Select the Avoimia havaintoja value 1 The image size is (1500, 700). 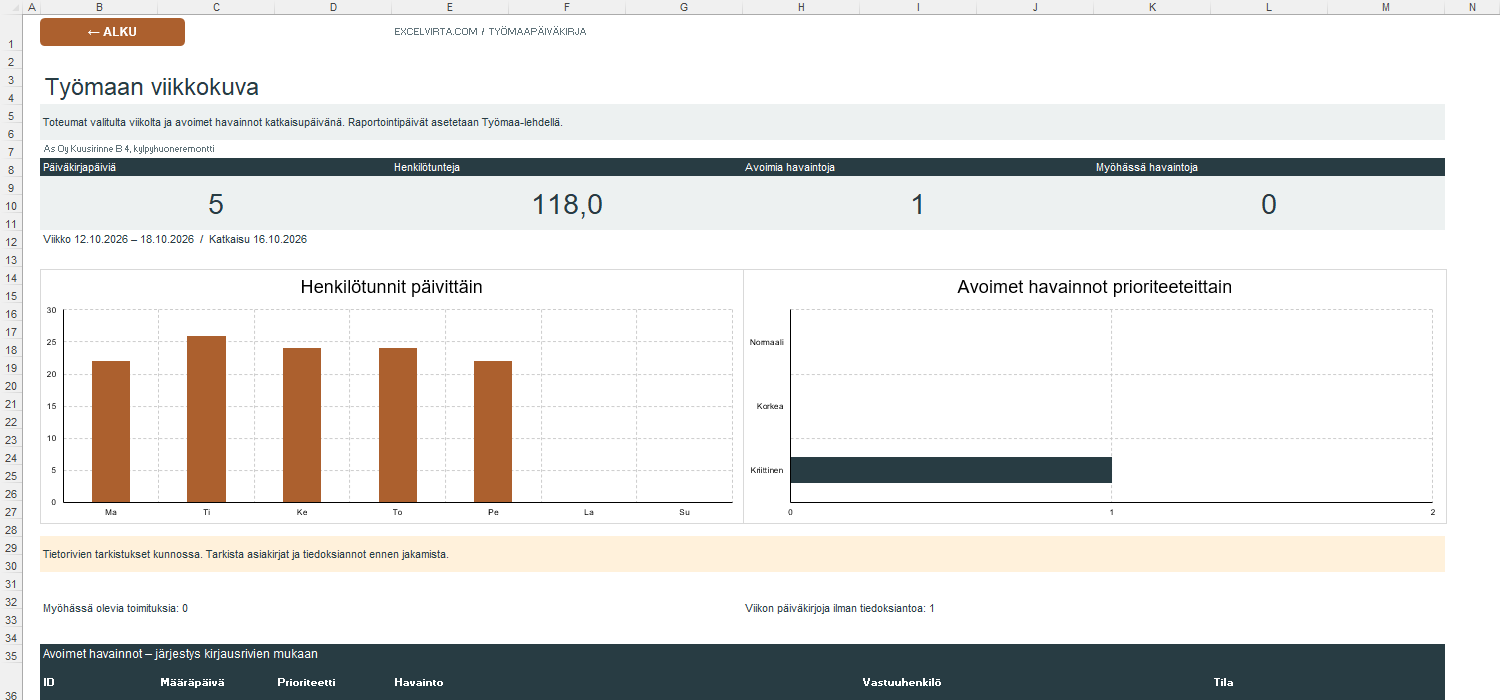(918, 205)
